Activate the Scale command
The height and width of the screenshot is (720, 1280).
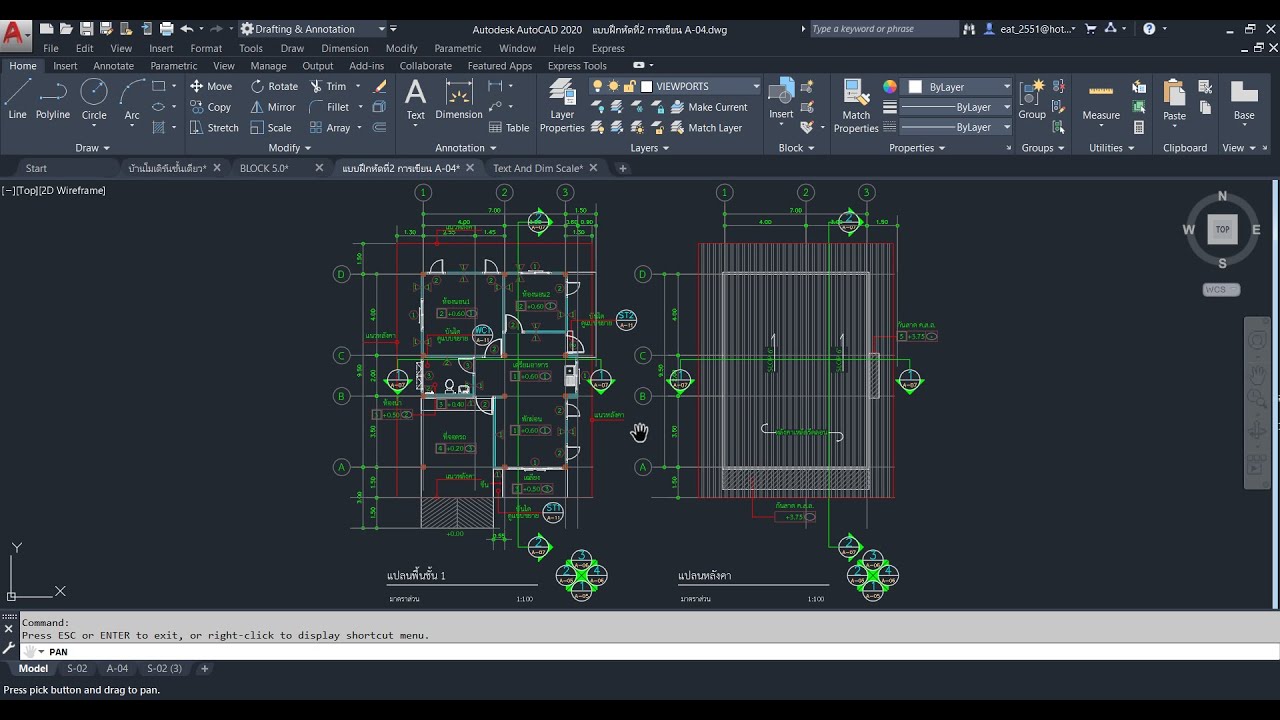[271, 128]
